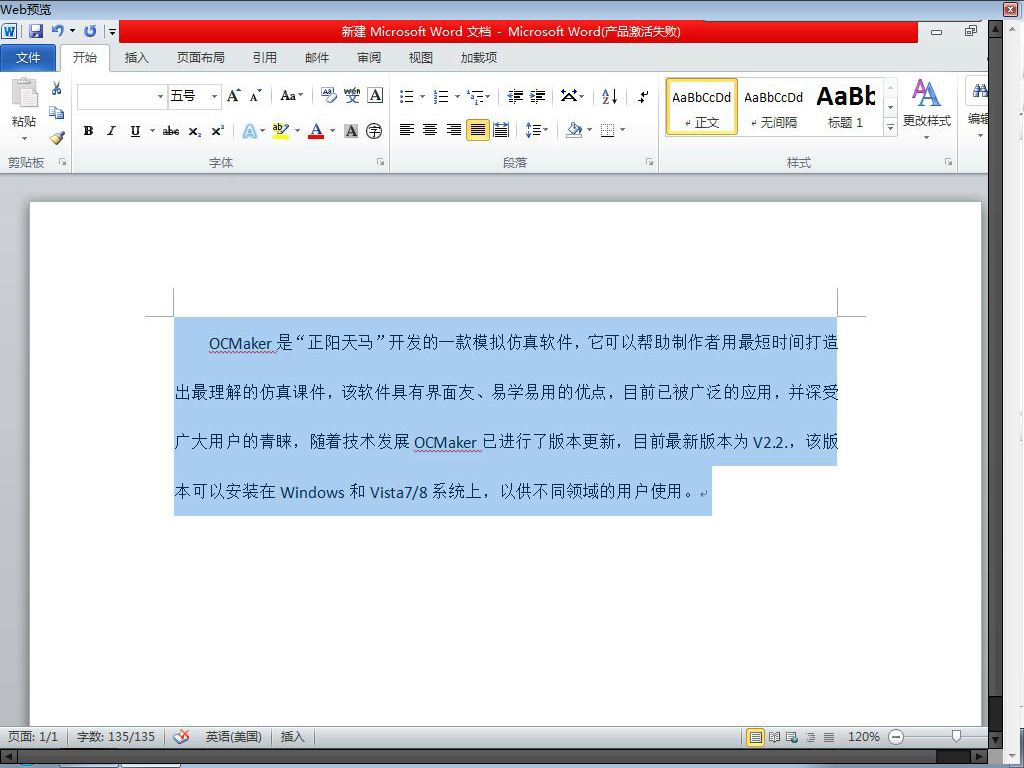Apply subscript formatting

(195, 131)
